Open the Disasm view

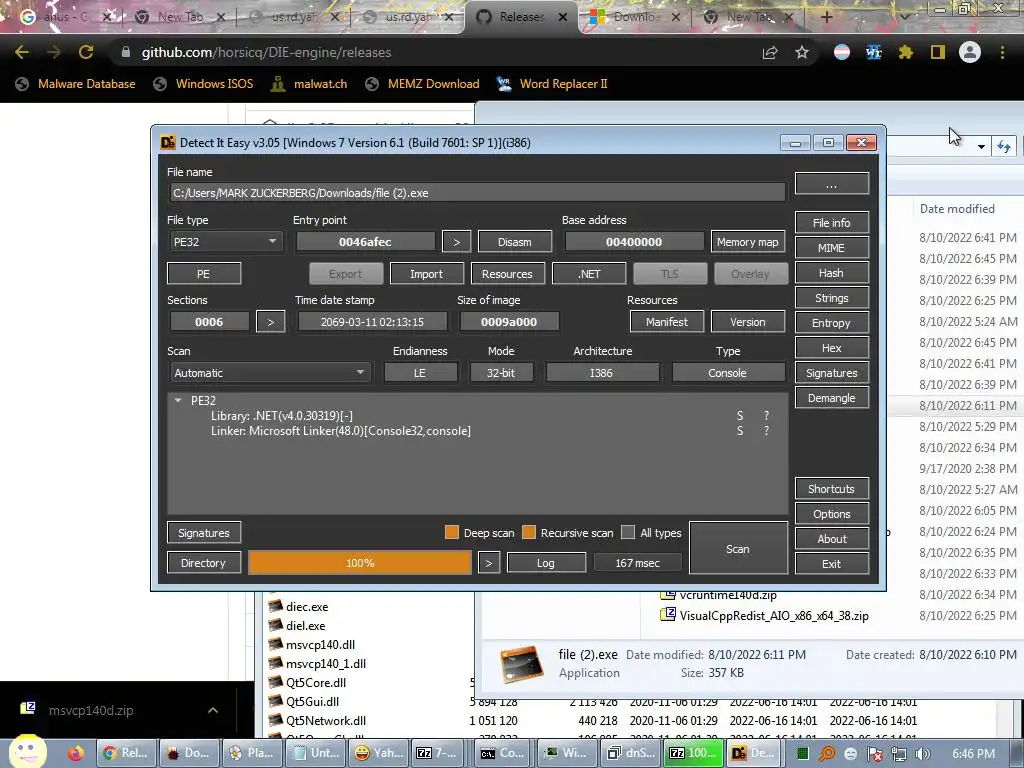point(515,242)
